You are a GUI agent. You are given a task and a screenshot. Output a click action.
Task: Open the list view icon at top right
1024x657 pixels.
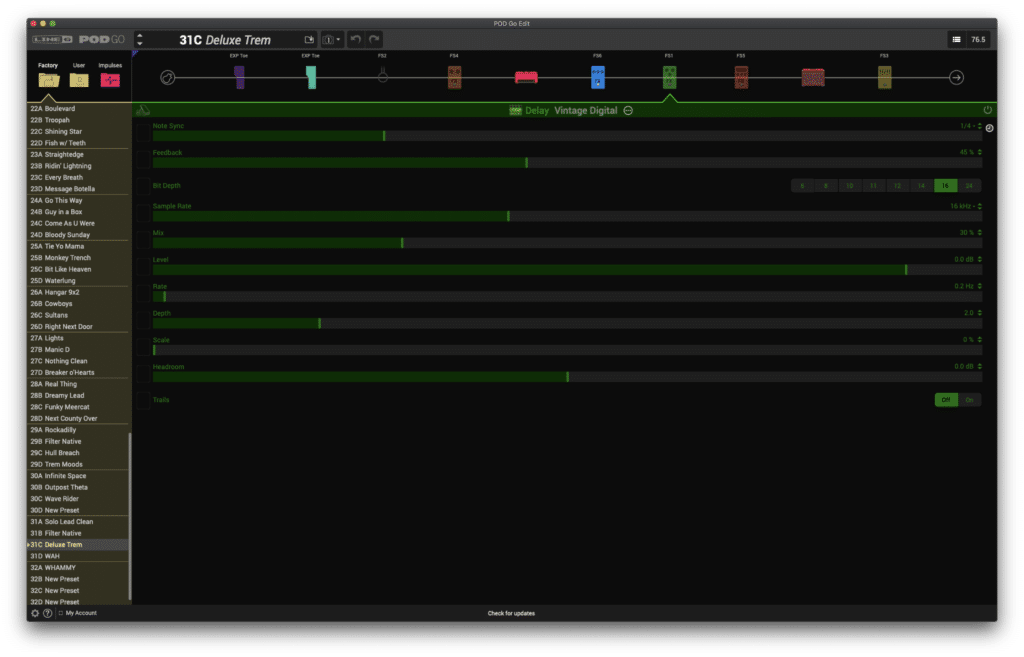coord(956,39)
